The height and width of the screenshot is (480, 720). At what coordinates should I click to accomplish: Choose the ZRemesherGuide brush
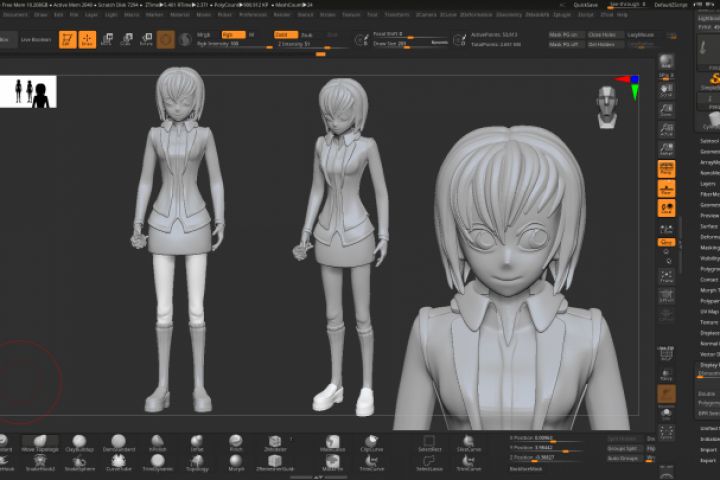[275, 463]
